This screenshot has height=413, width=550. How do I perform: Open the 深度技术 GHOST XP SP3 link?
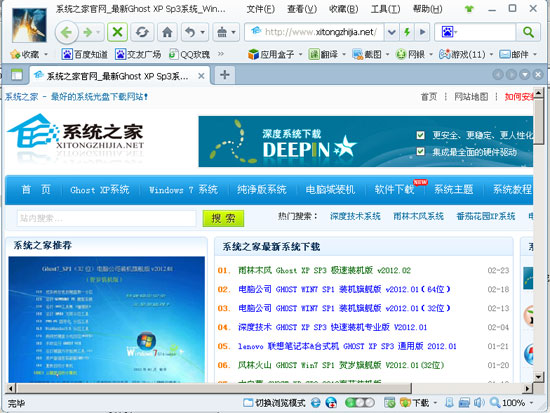click(x=332, y=327)
